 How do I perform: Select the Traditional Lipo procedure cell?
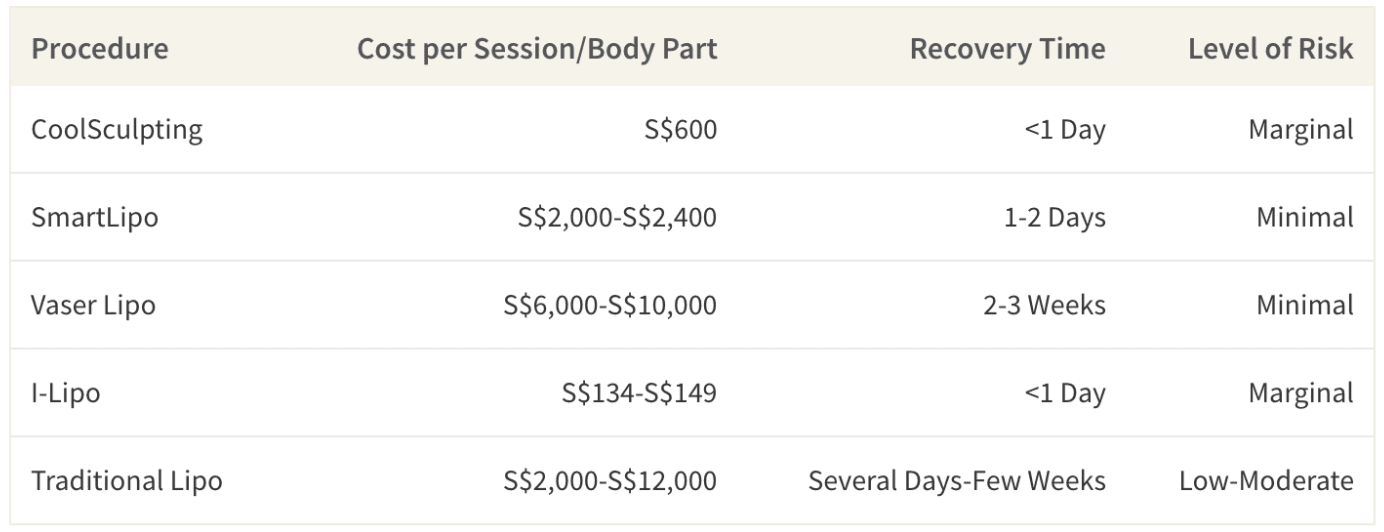click(127, 481)
